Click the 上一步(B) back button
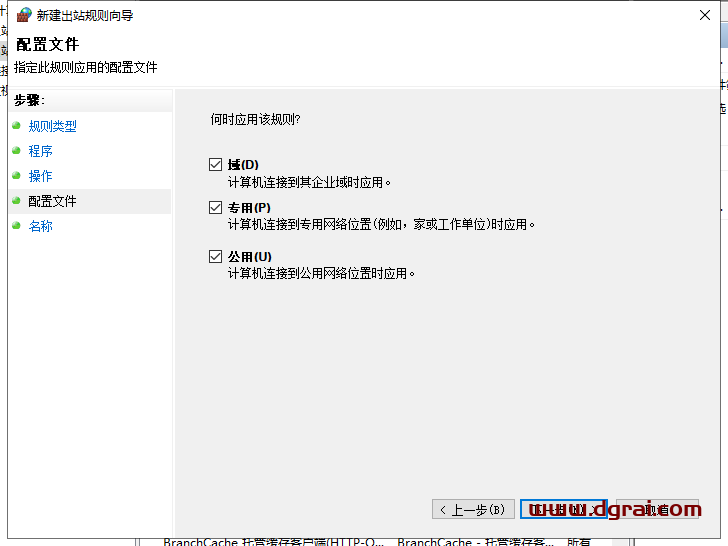The width and height of the screenshot is (728, 546). 473,509
